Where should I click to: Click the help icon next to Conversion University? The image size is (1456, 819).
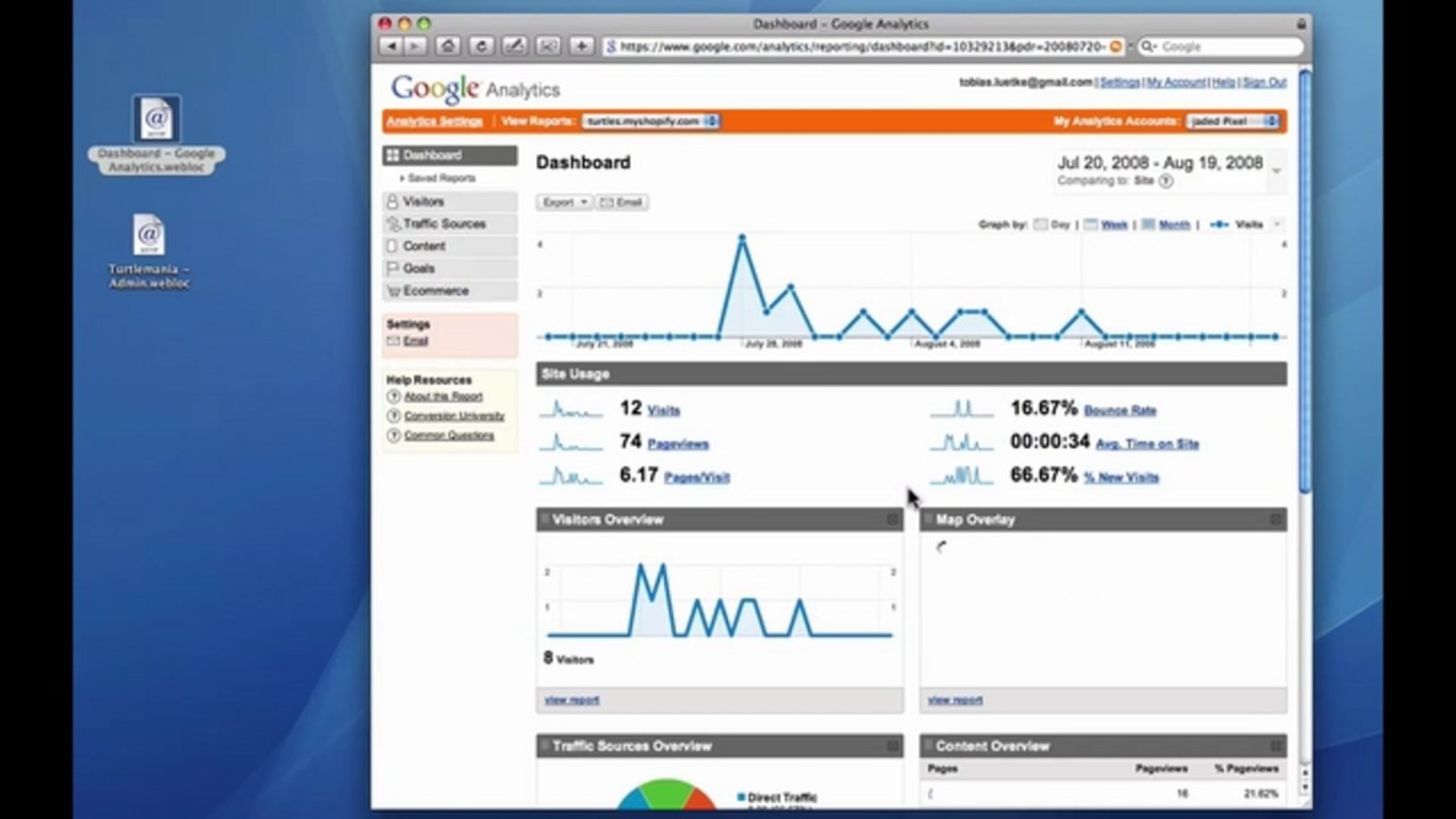(x=394, y=416)
